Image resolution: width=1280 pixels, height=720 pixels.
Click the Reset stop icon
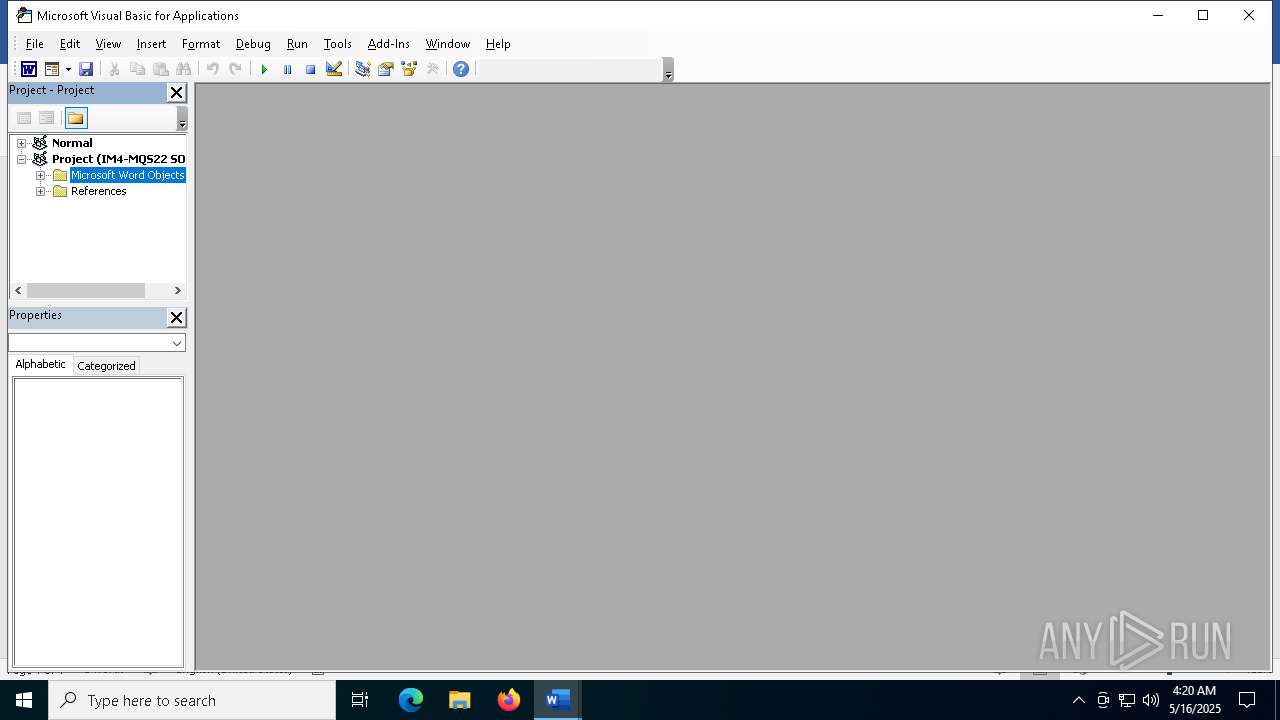pos(310,69)
